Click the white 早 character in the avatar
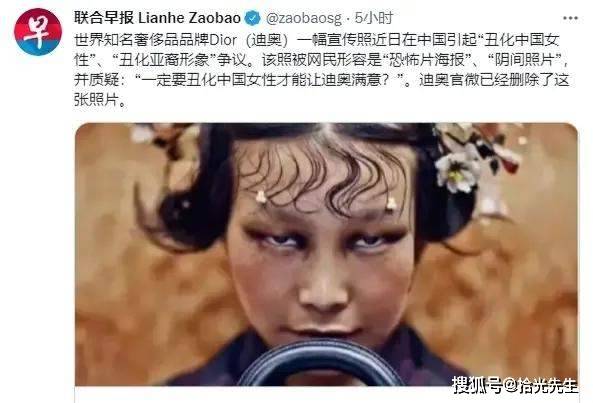The width and height of the screenshot is (593, 403). pyautogui.click(x=37, y=33)
